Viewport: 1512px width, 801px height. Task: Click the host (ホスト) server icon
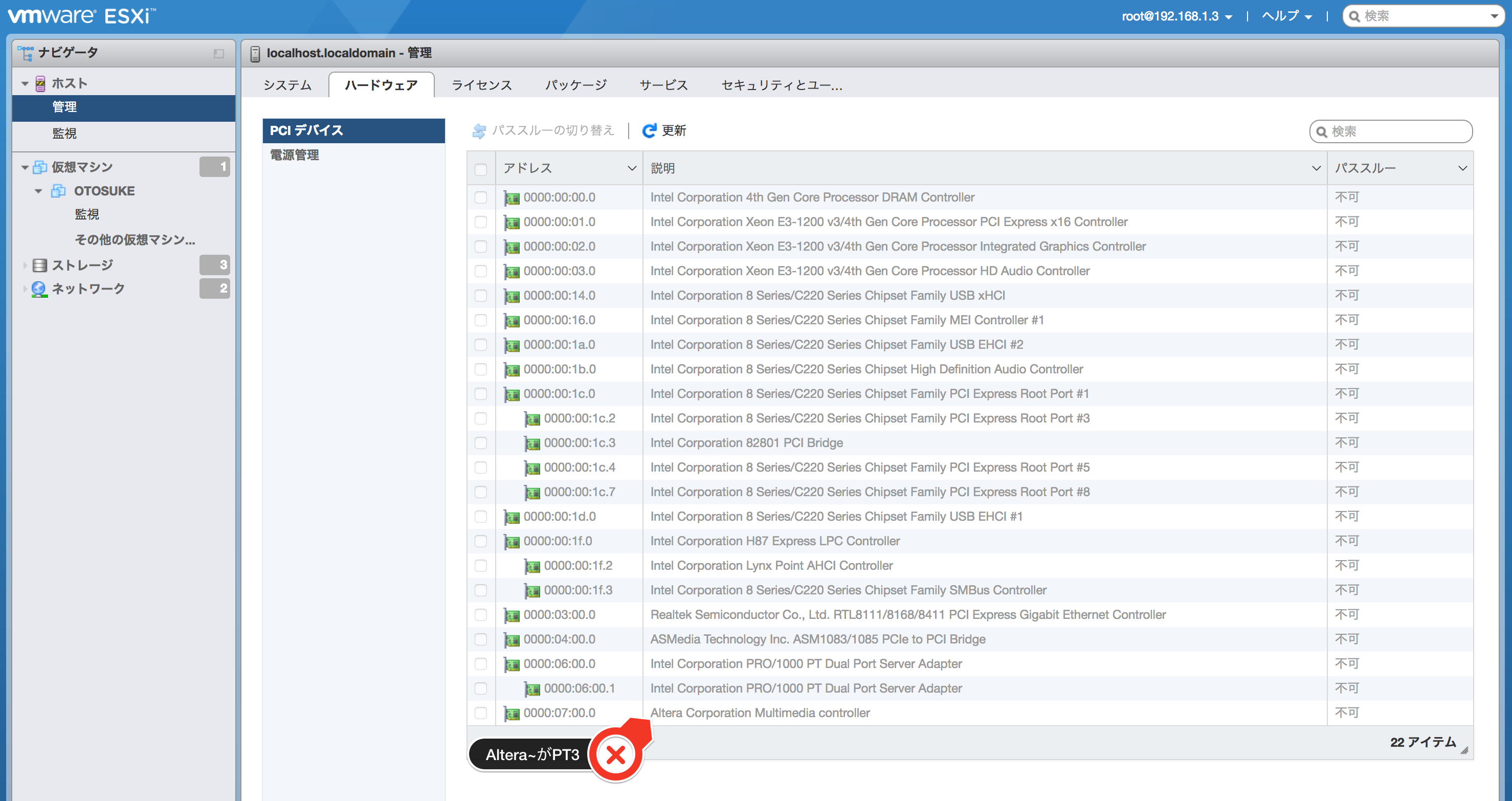point(40,83)
